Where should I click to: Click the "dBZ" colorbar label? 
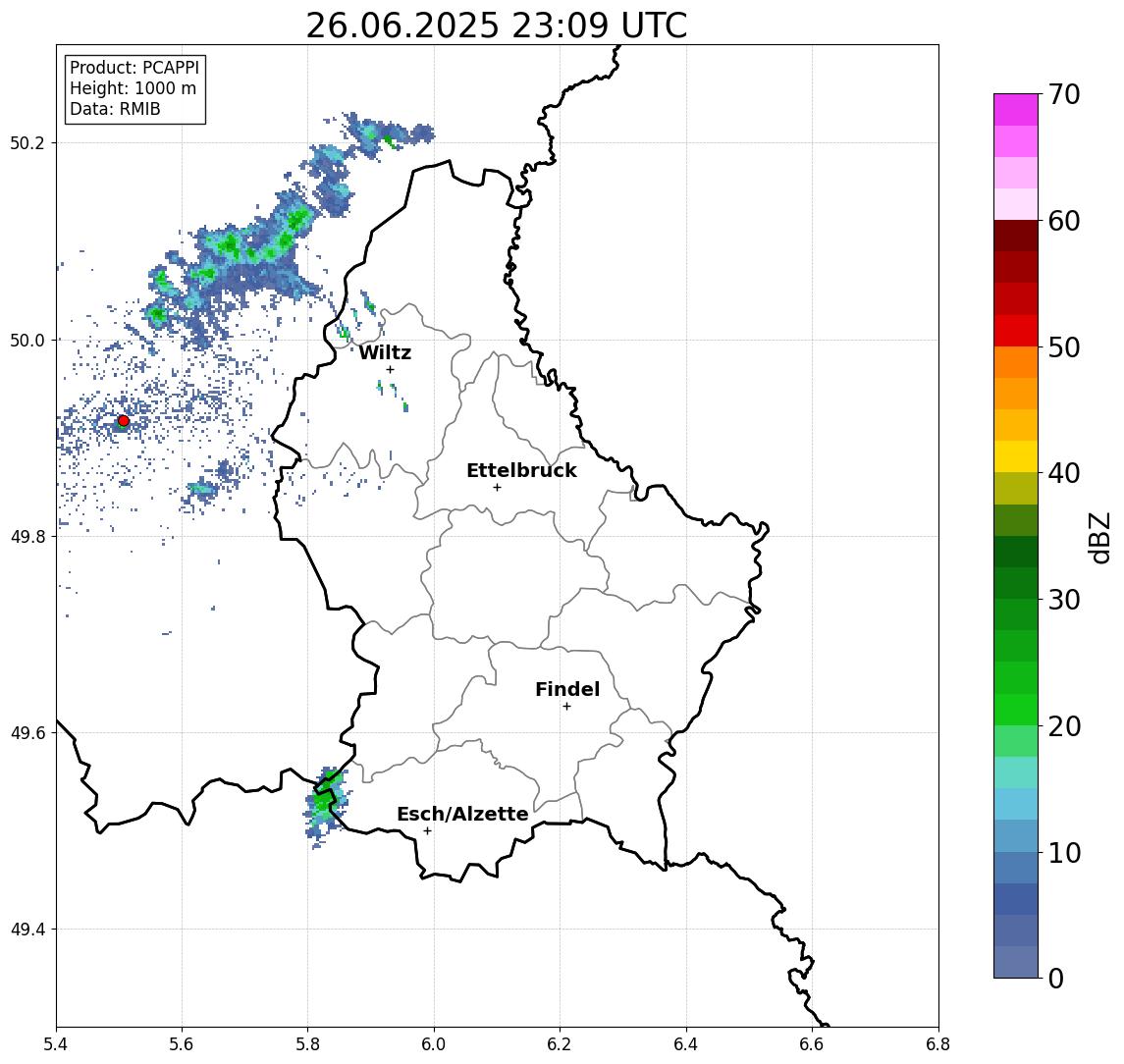coord(1098,538)
